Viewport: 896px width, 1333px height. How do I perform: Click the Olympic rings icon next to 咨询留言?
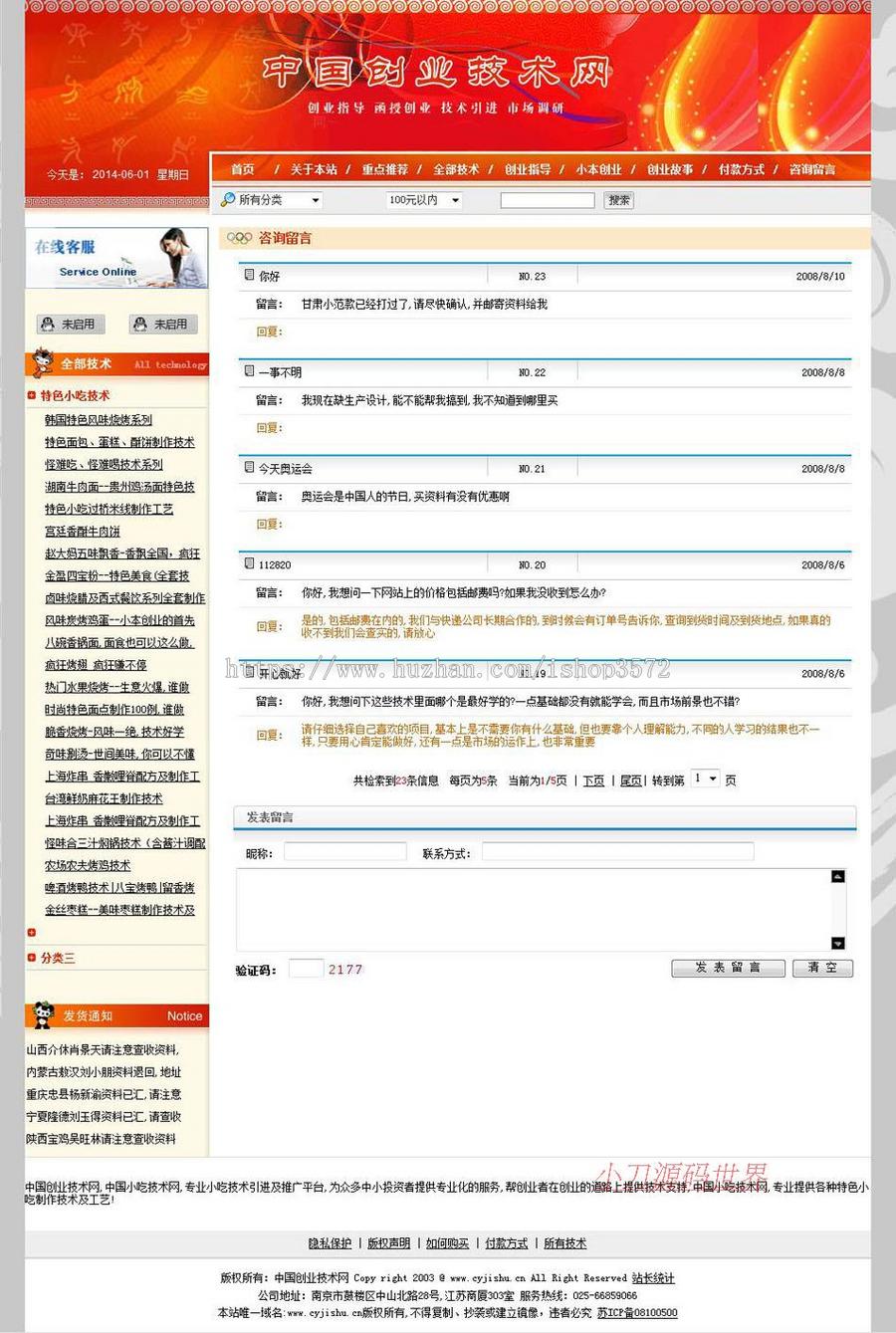tap(241, 238)
